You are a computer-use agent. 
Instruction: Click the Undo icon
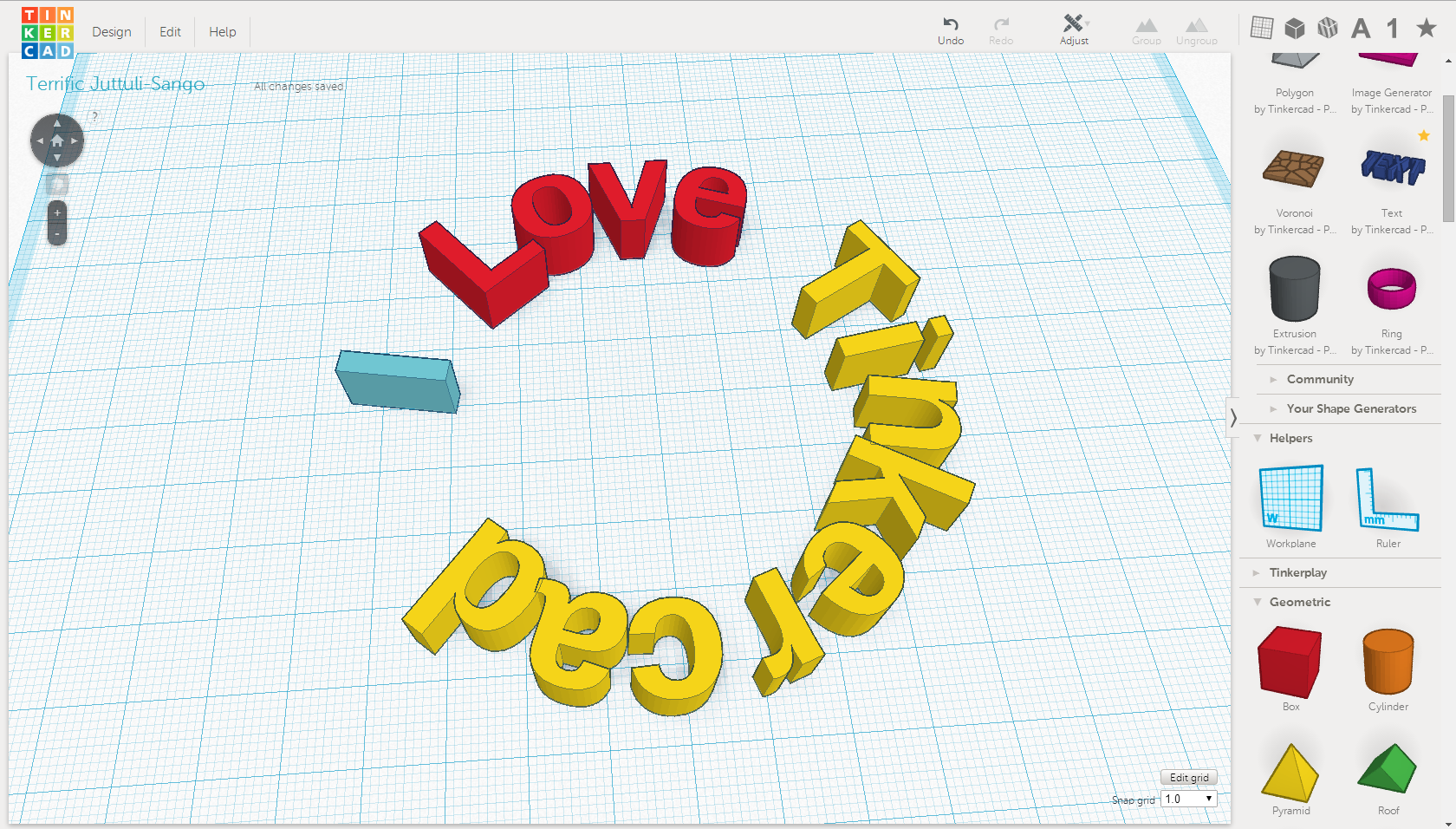pyautogui.click(x=951, y=26)
